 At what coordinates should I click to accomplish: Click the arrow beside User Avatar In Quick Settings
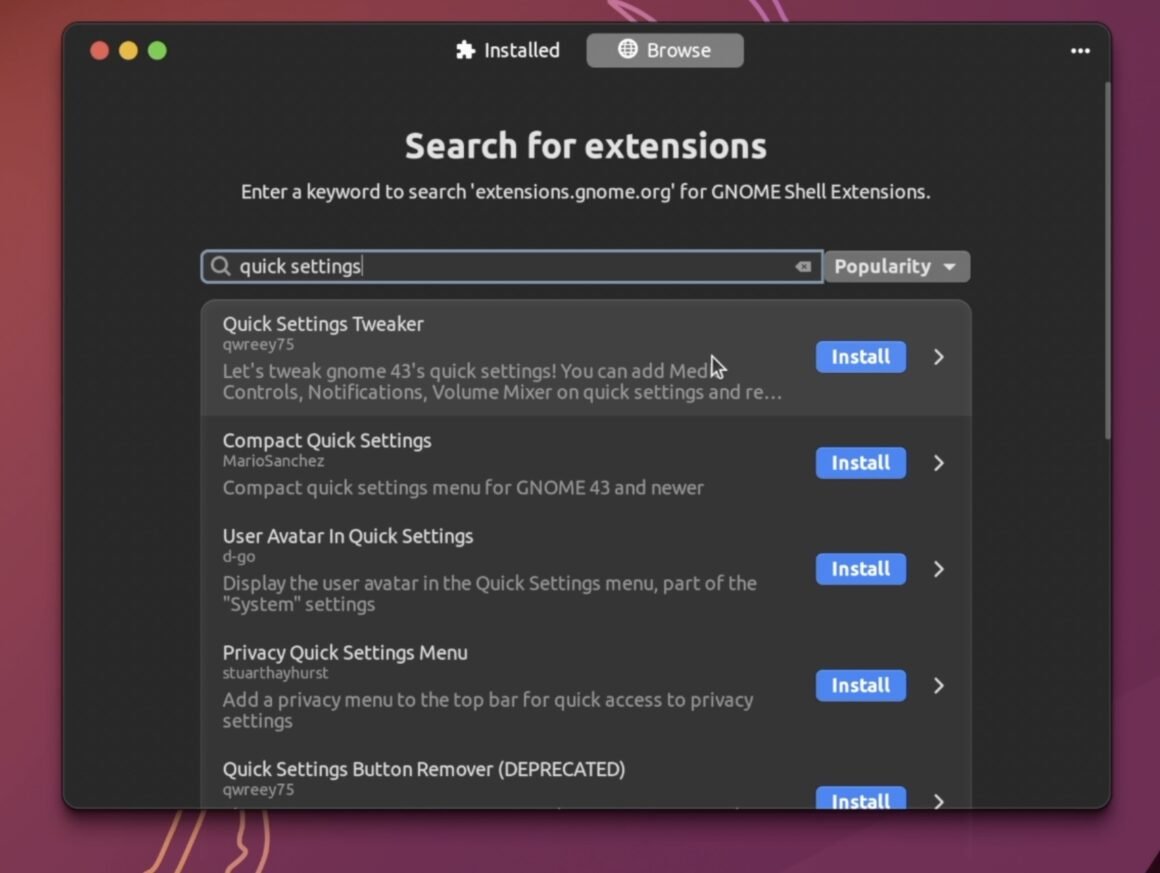point(937,569)
